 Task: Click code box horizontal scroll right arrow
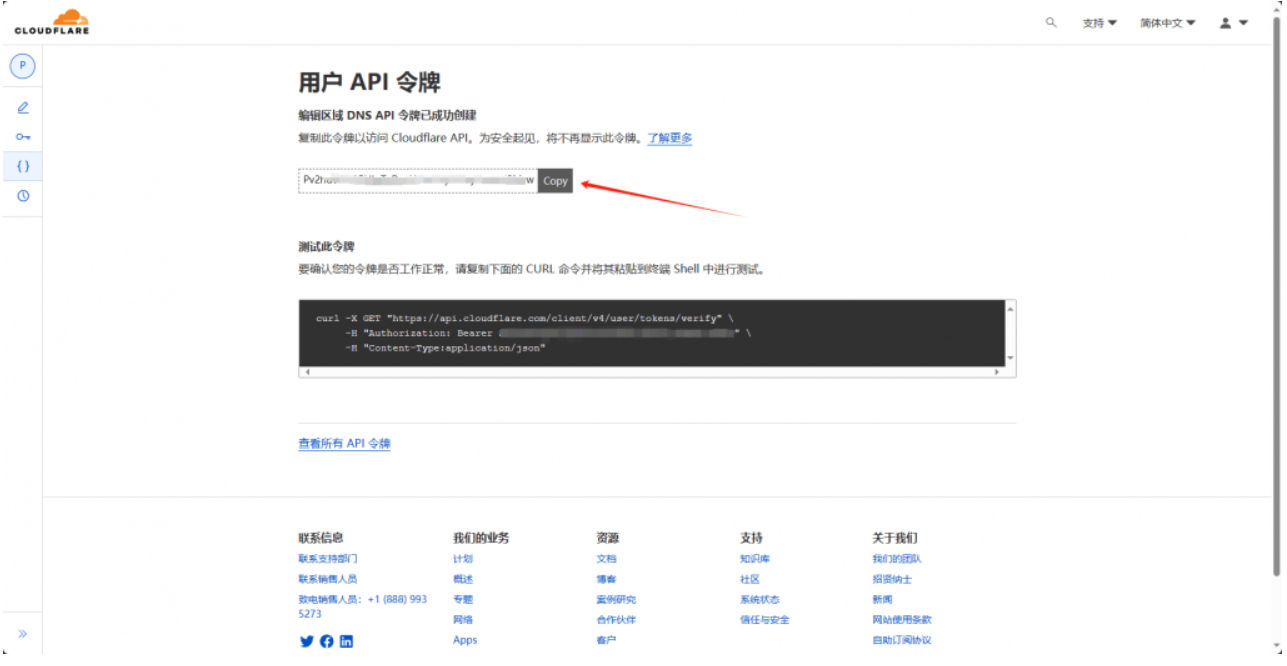pyautogui.click(x=997, y=372)
